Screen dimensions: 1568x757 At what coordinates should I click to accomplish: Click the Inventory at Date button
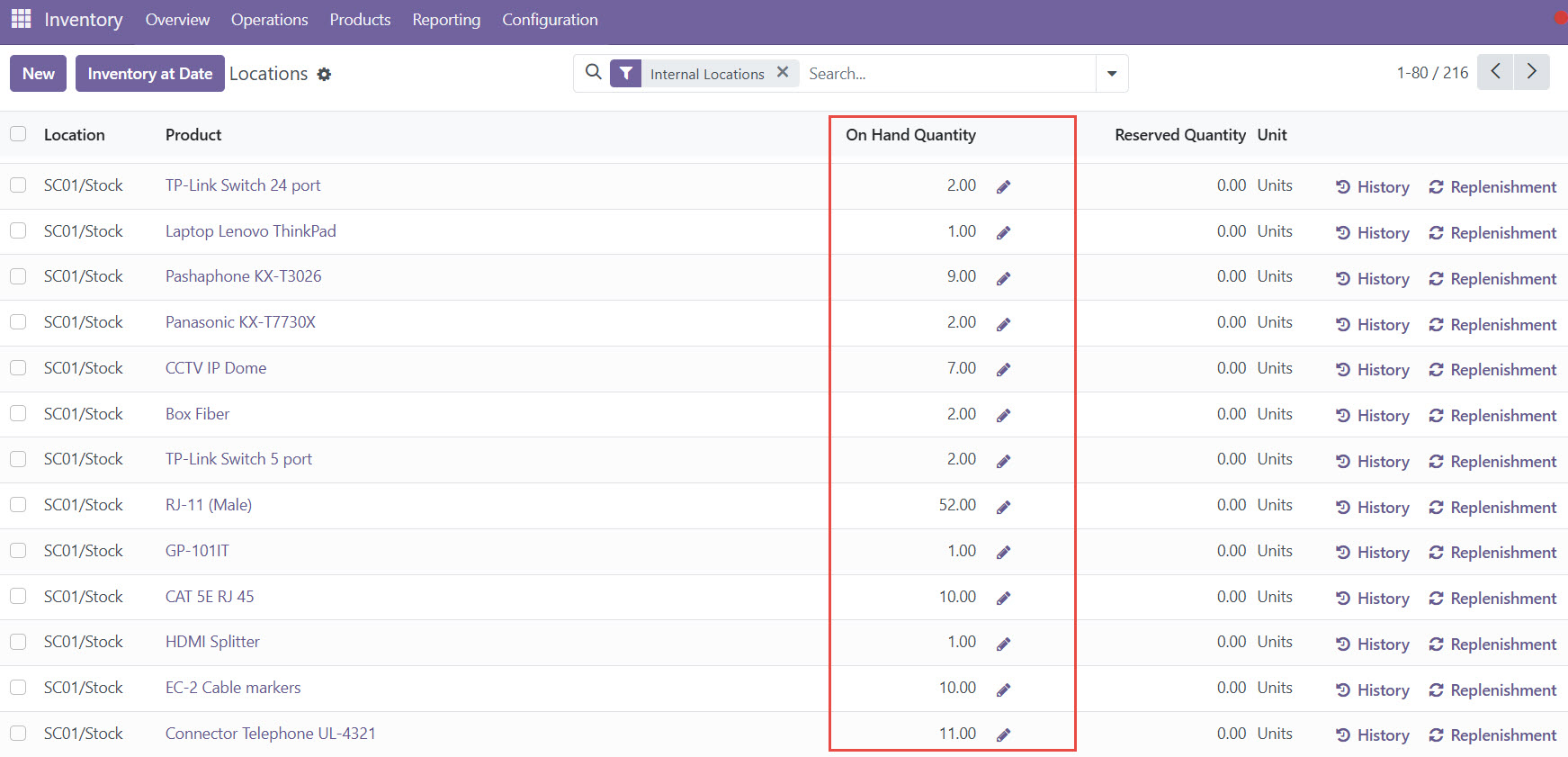click(150, 74)
